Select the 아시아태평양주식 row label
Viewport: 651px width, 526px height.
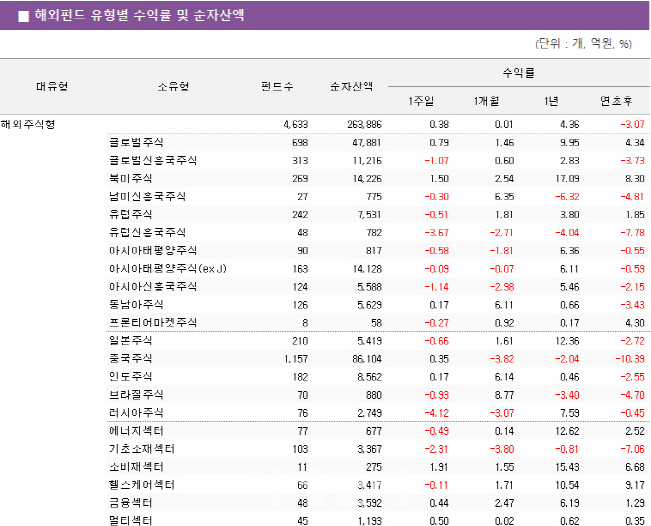coord(153,250)
